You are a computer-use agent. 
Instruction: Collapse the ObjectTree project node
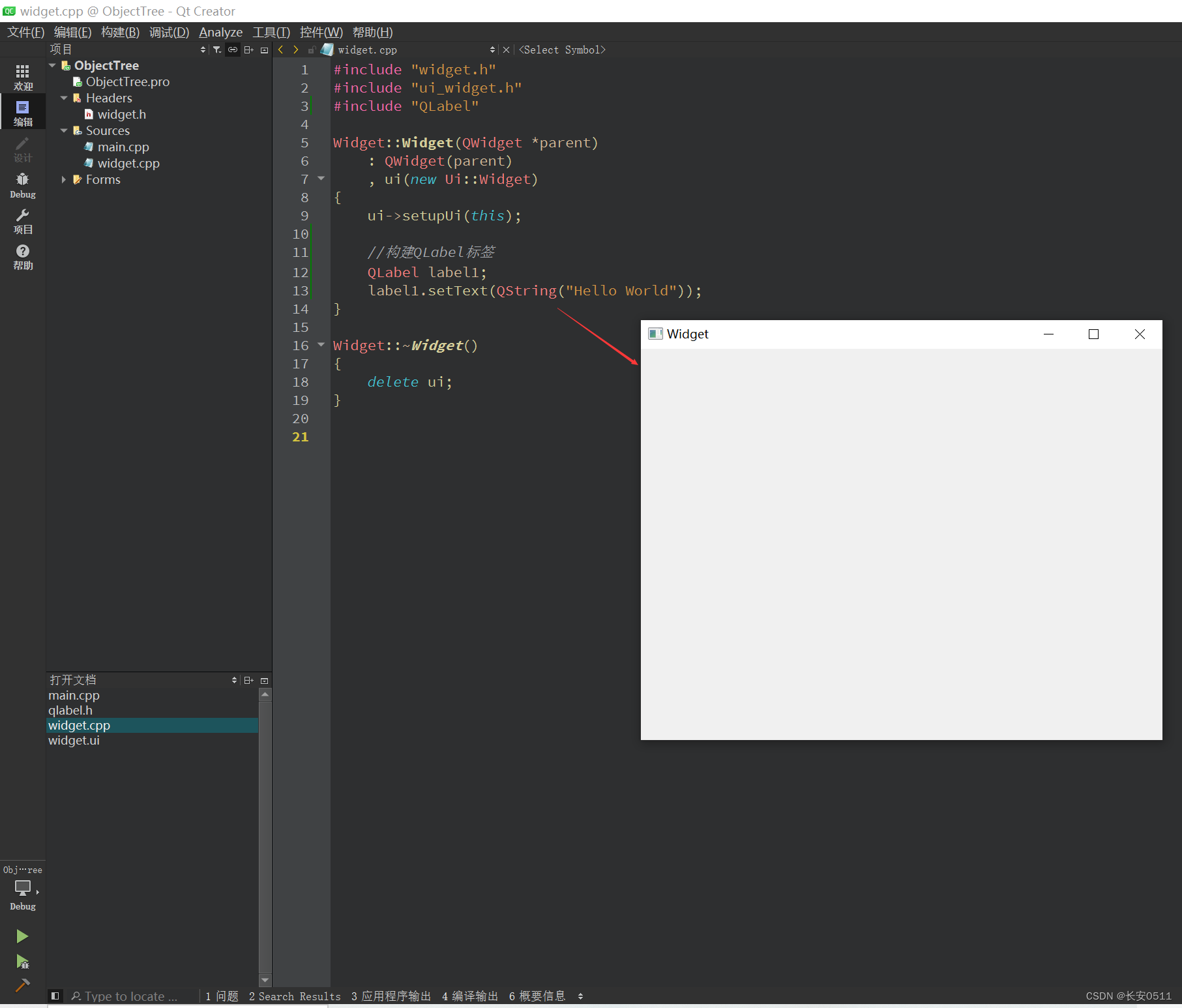click(52, 65)
